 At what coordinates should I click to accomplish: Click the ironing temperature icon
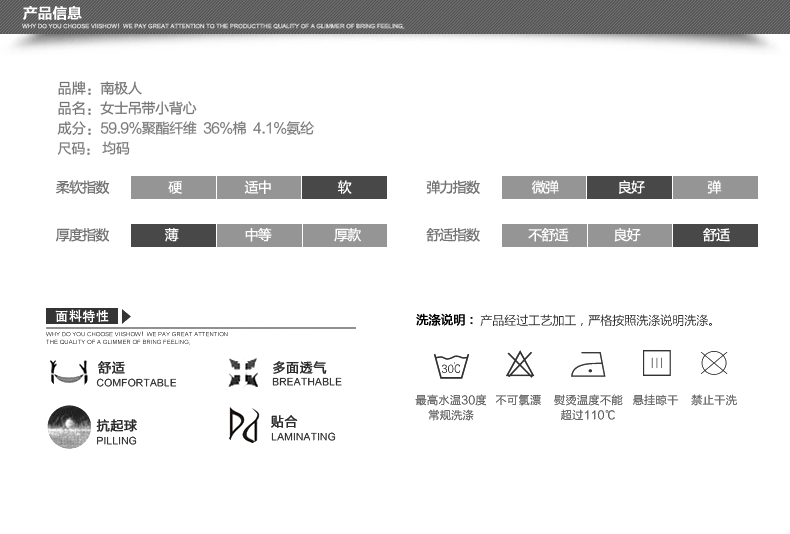(x=588, y=364)
